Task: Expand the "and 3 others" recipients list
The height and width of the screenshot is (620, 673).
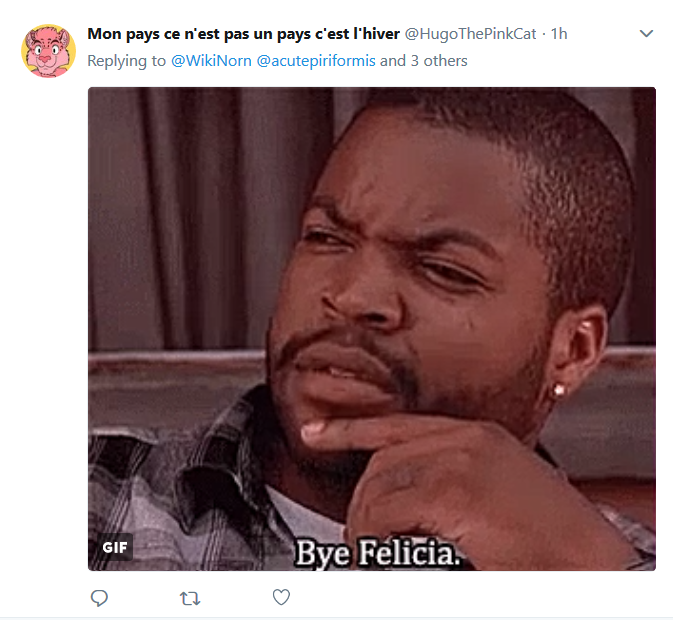Action: [424, 61]
